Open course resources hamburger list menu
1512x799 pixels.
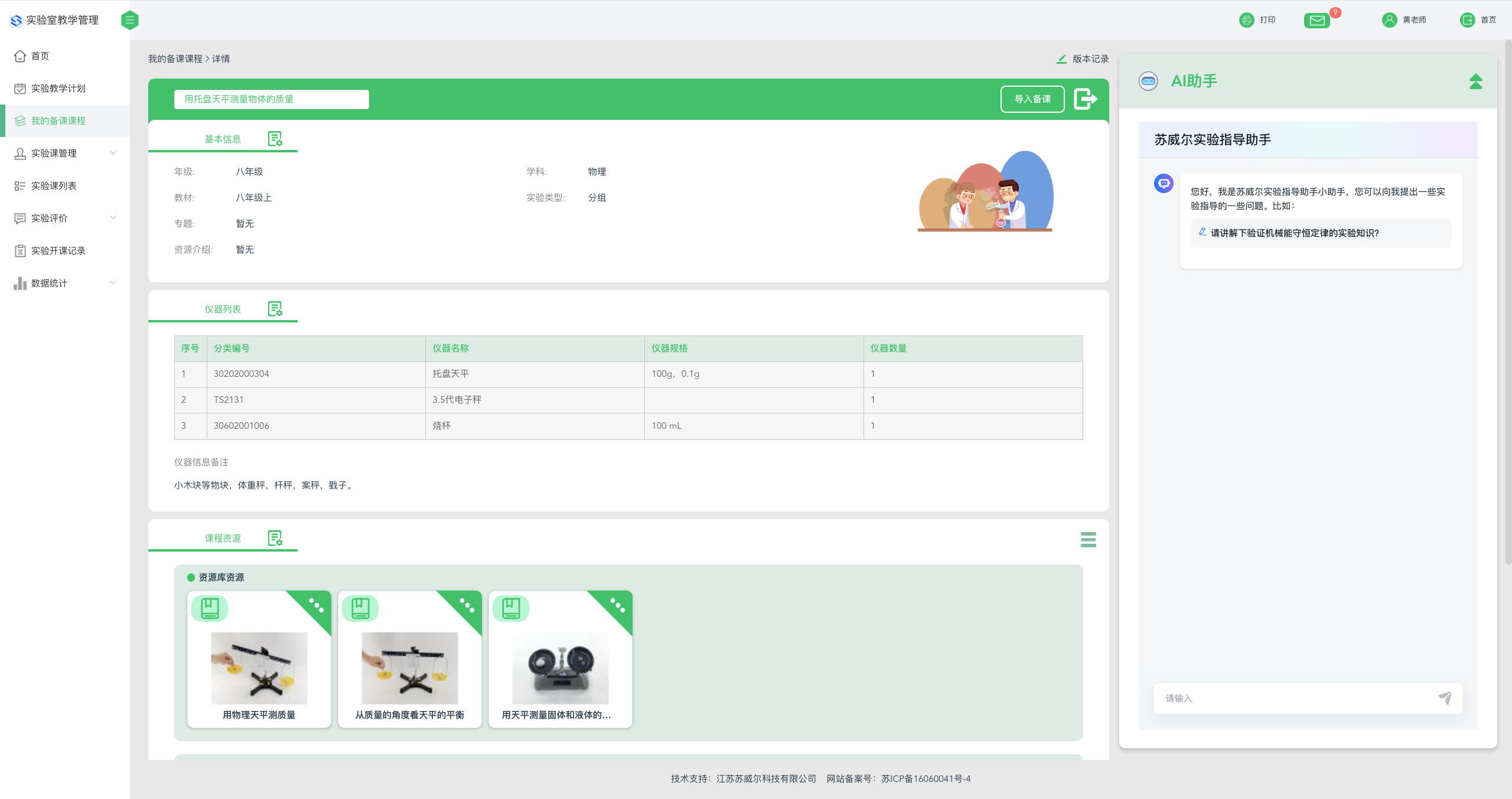(x=1088, y=540)
